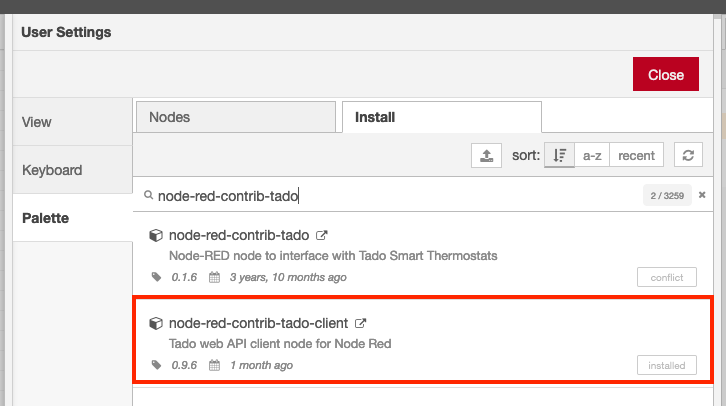Clear the module search field
Screen dimensions: 726x406
pos(702,195)
